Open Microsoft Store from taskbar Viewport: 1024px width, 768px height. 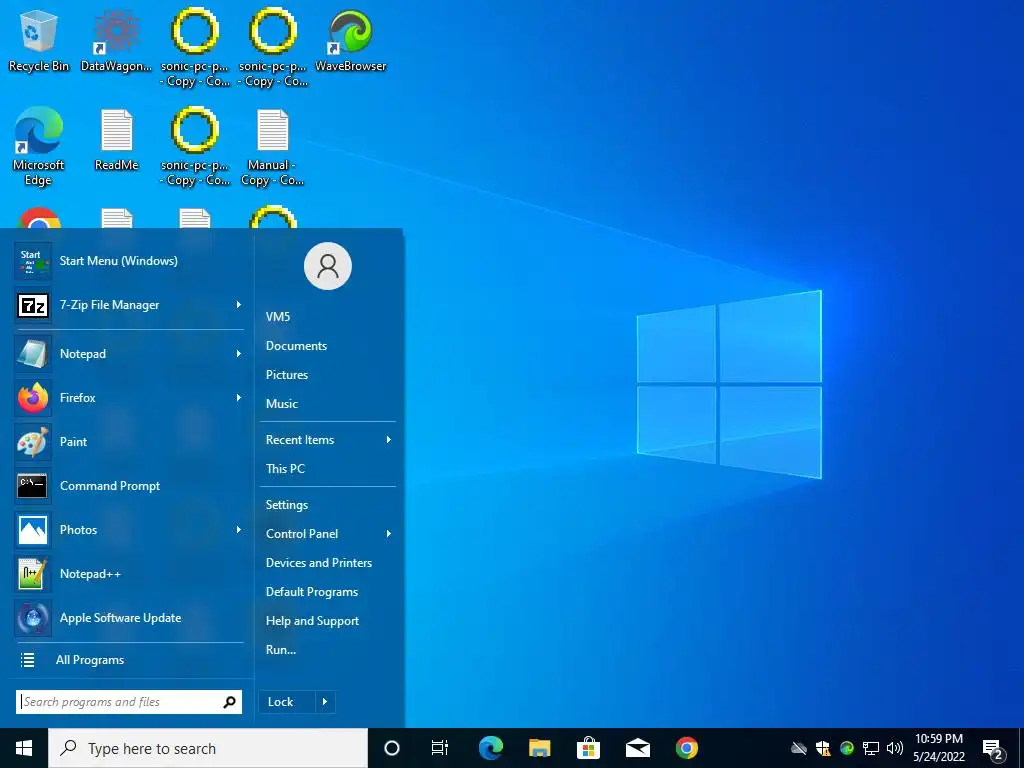[x=588, y=748]
